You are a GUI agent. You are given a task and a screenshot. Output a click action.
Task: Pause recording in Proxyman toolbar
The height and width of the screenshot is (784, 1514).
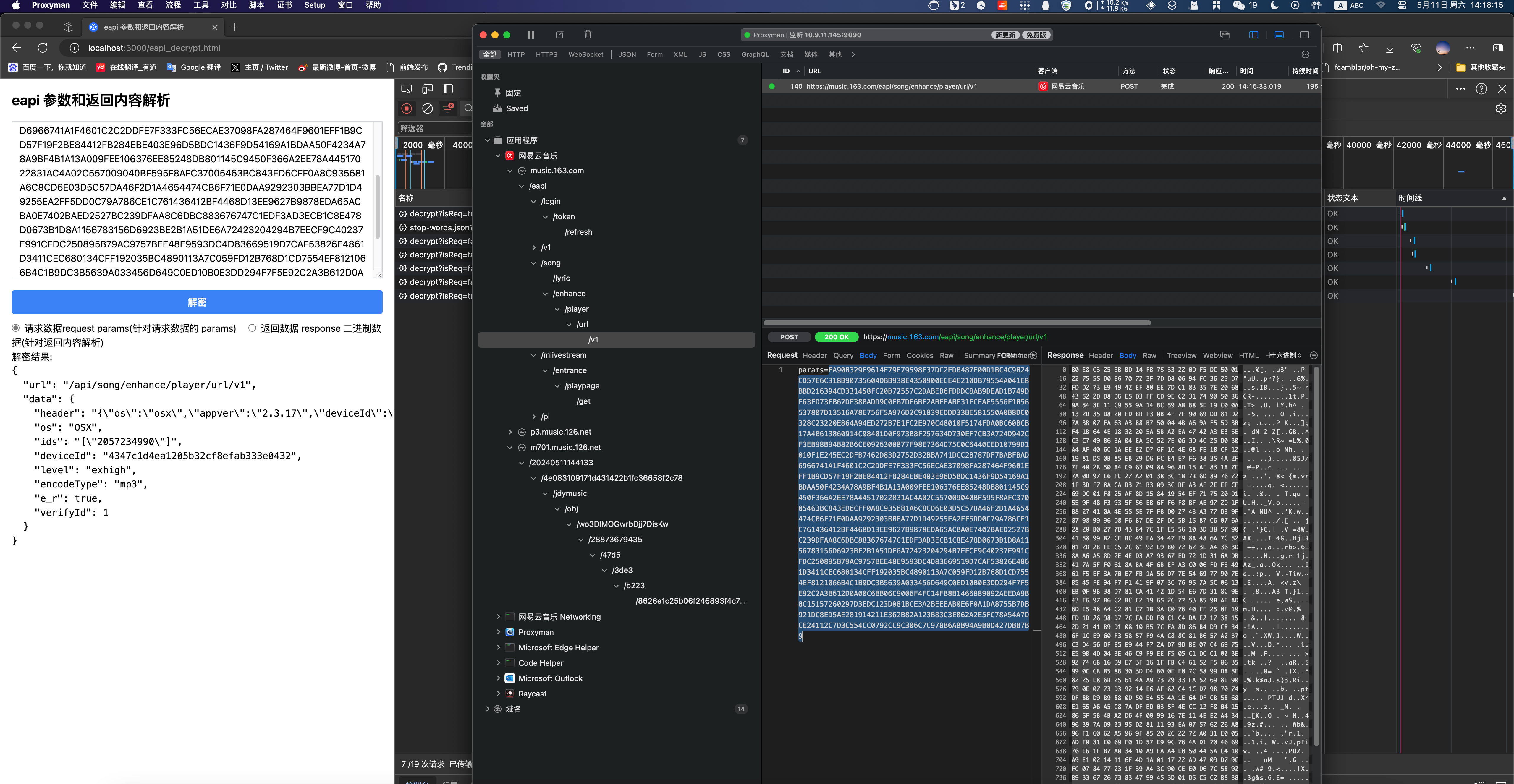(x=531, y=35)
